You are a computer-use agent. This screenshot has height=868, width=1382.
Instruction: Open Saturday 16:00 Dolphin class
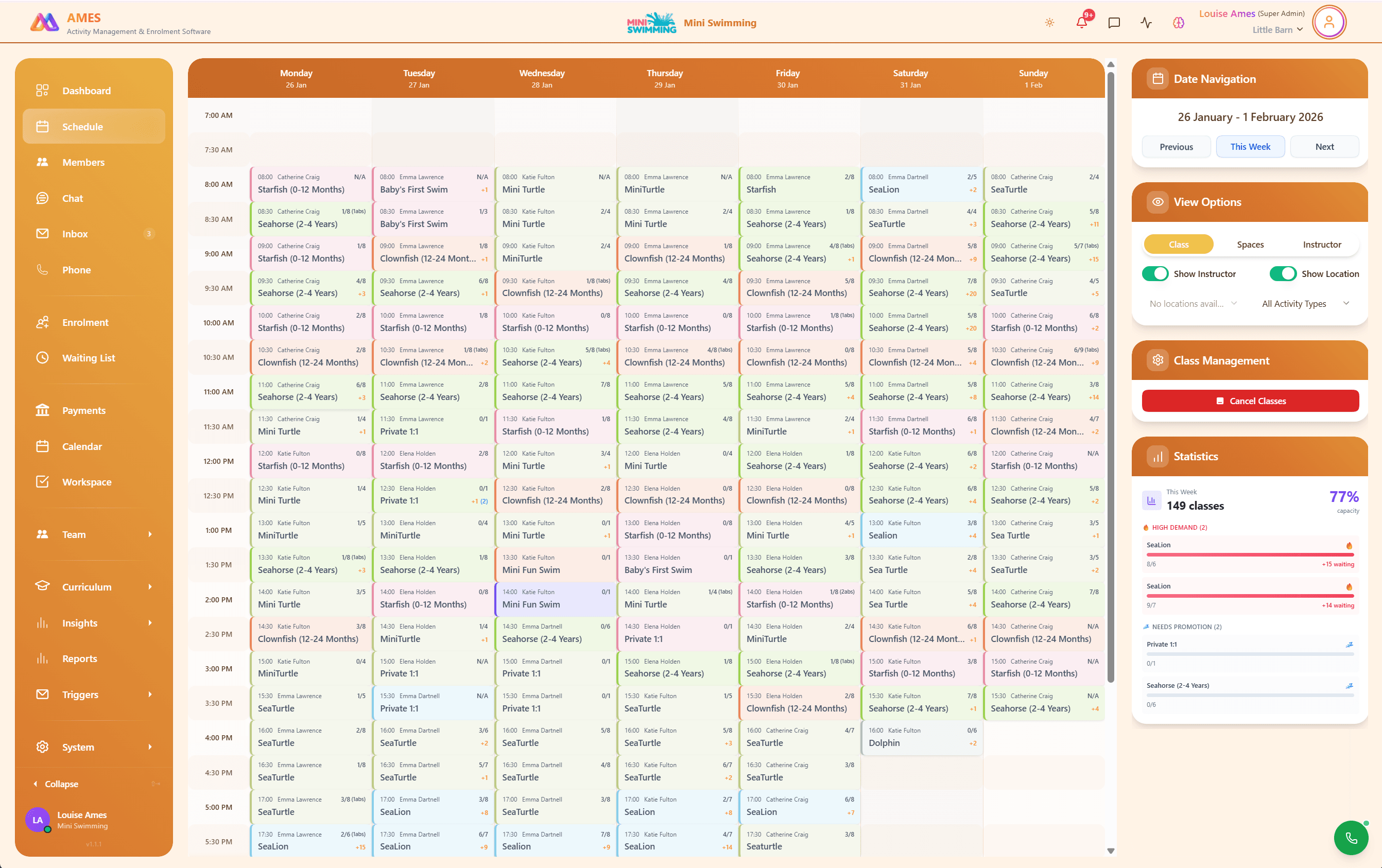click(x=921, y=737)
